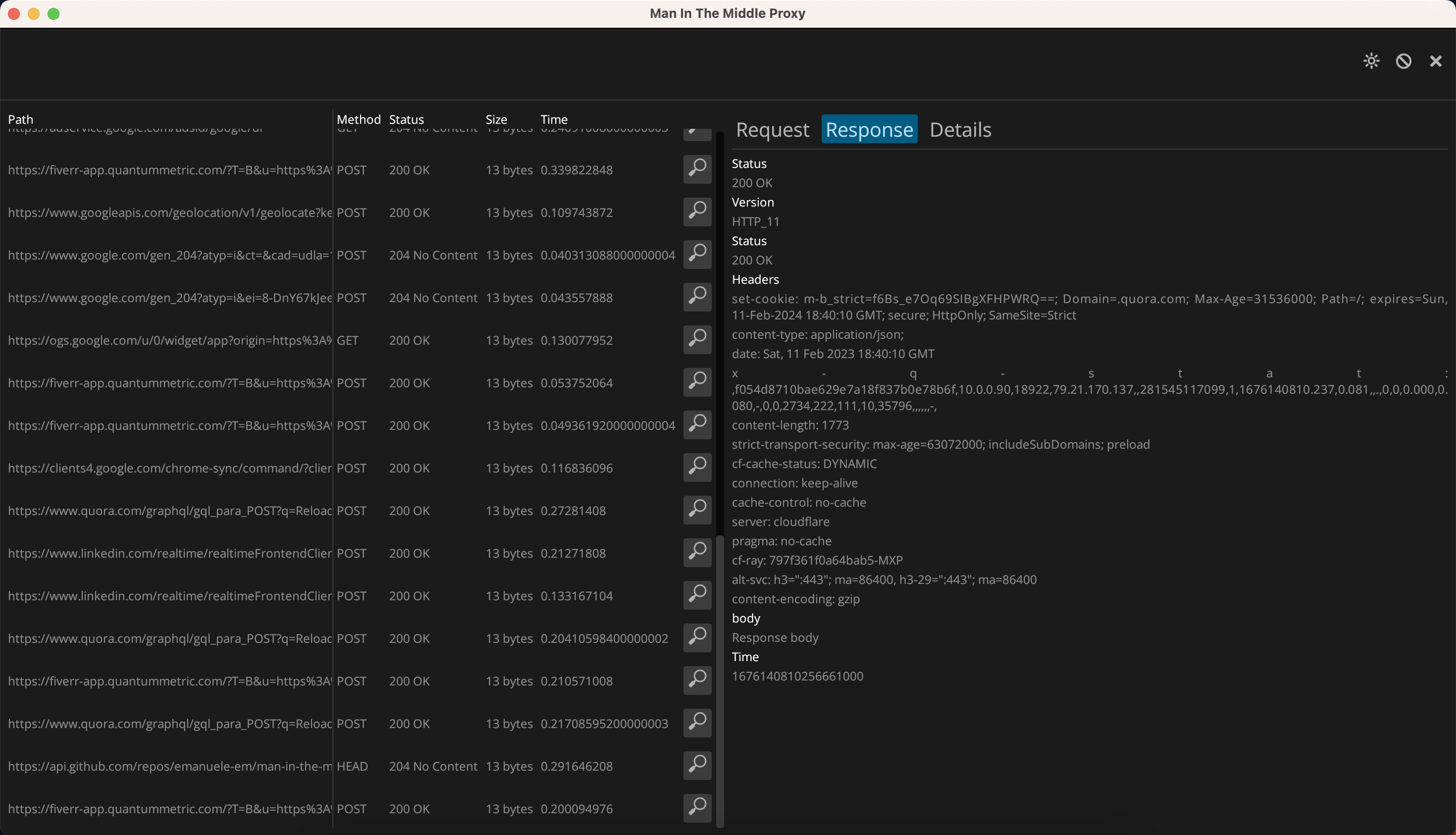Inspect the linkedin request taking 0.21271808
This screenshot has height=835, width=1456.
tap(697, 552)
